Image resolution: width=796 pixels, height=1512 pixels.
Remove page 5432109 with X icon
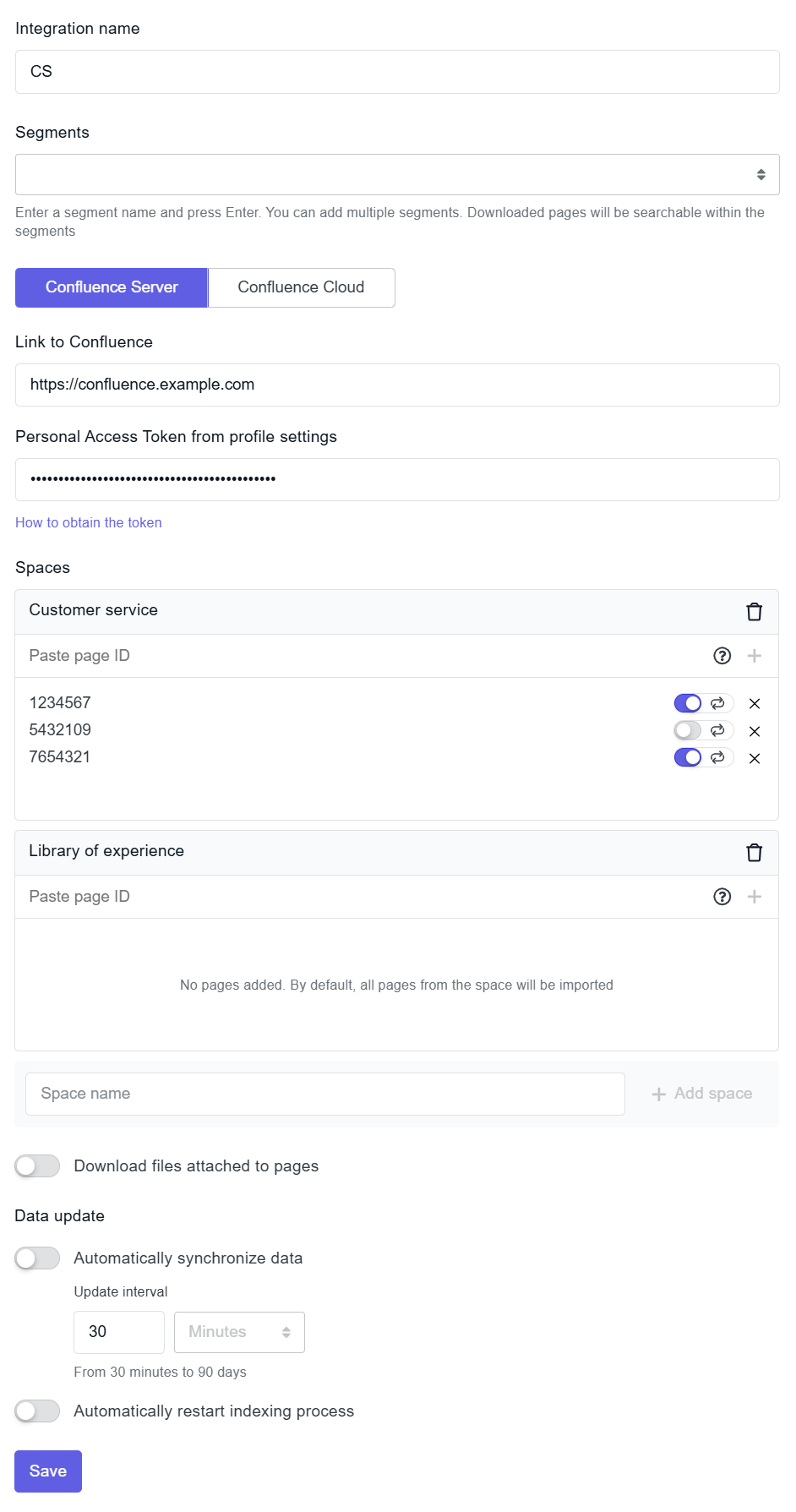point(754,731)
